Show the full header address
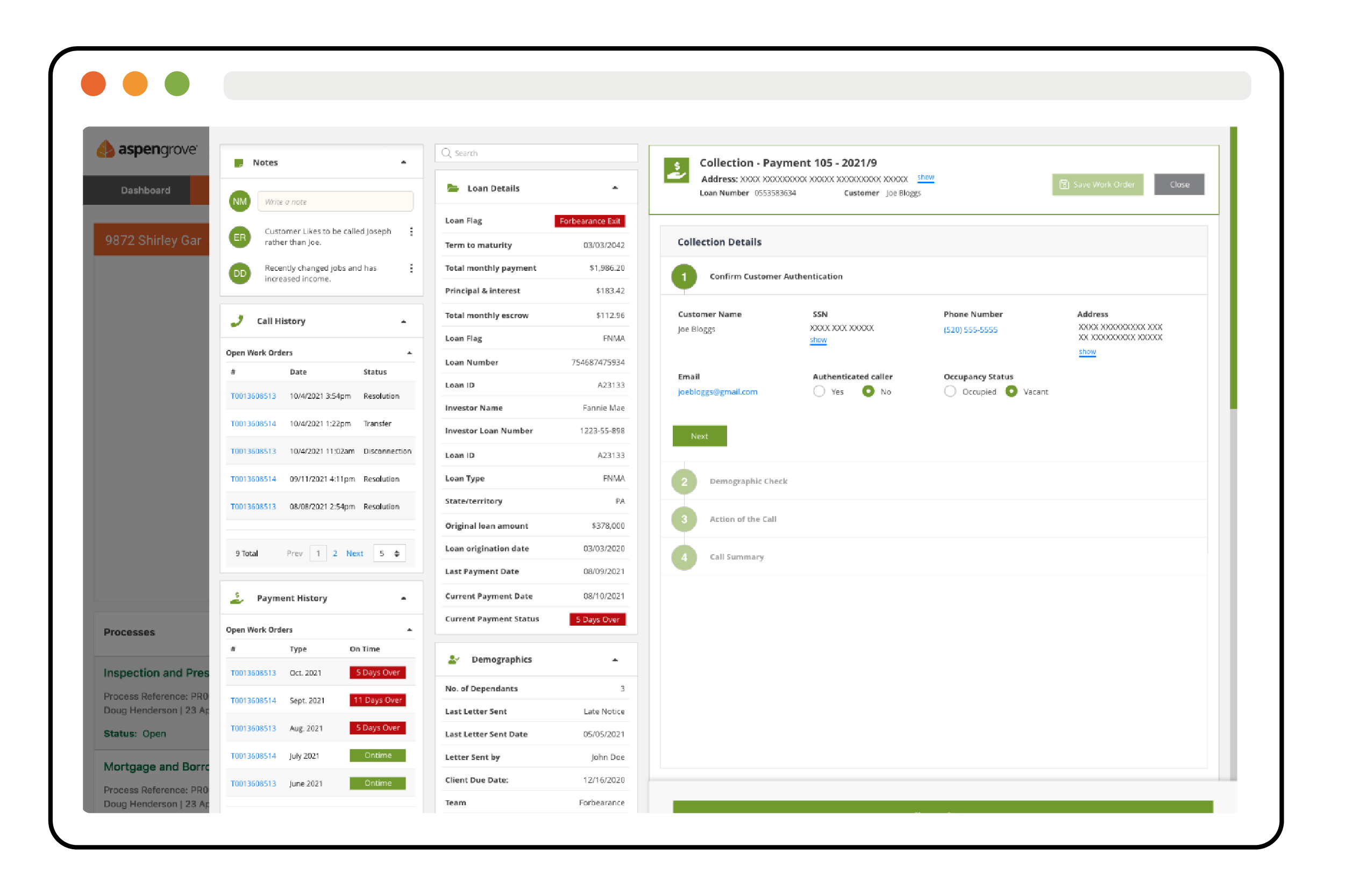The image size is (1345, 896). click(925, 178)
